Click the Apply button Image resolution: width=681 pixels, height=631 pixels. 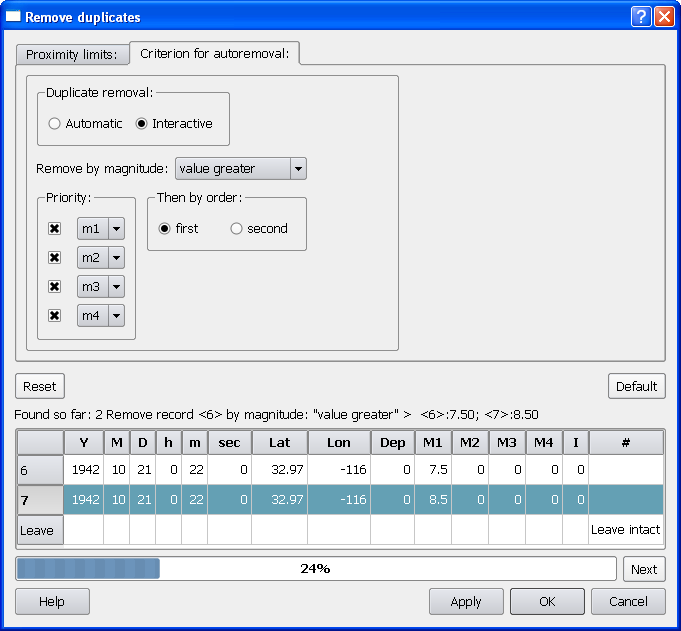[x=466, y=601]
